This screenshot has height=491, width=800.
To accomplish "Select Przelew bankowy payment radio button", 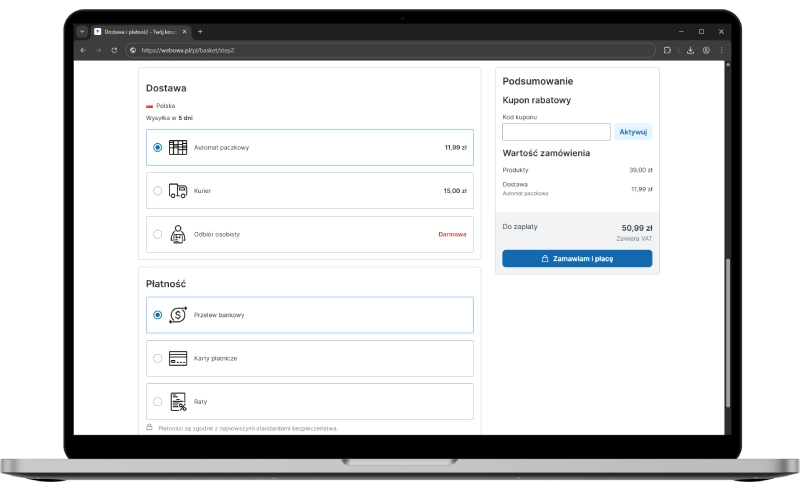I will (157, 314).
